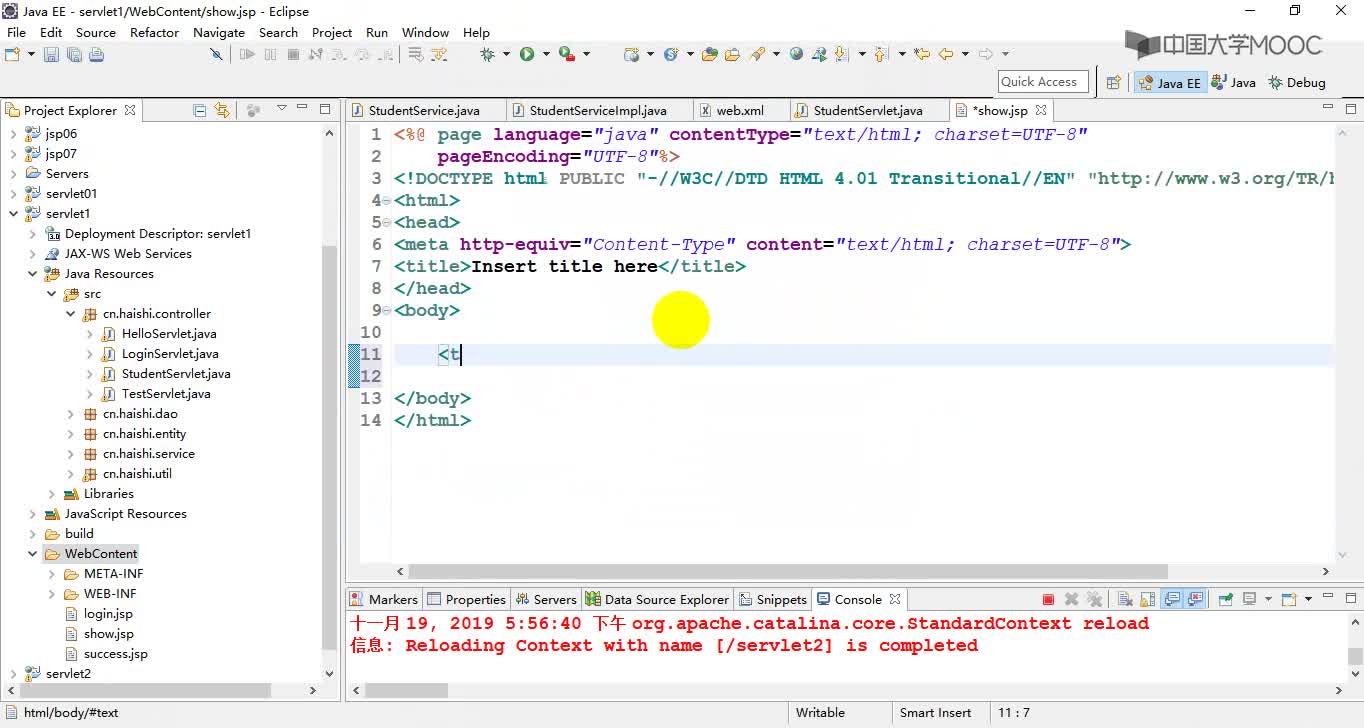
Task: Click Collapse All in Project Explorer
Action: (200, 110)
